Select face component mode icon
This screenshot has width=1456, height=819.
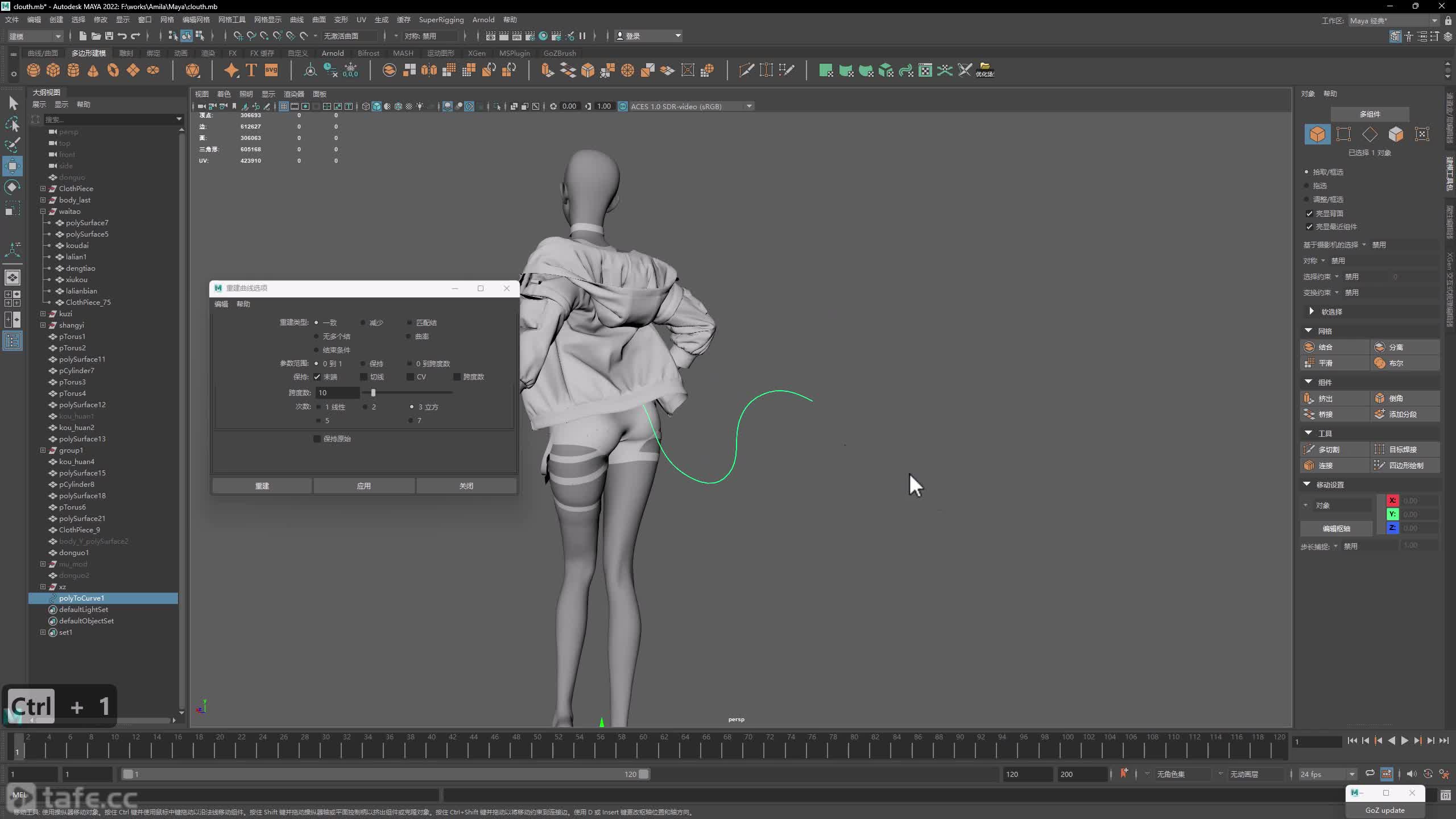coord(1396,134)
